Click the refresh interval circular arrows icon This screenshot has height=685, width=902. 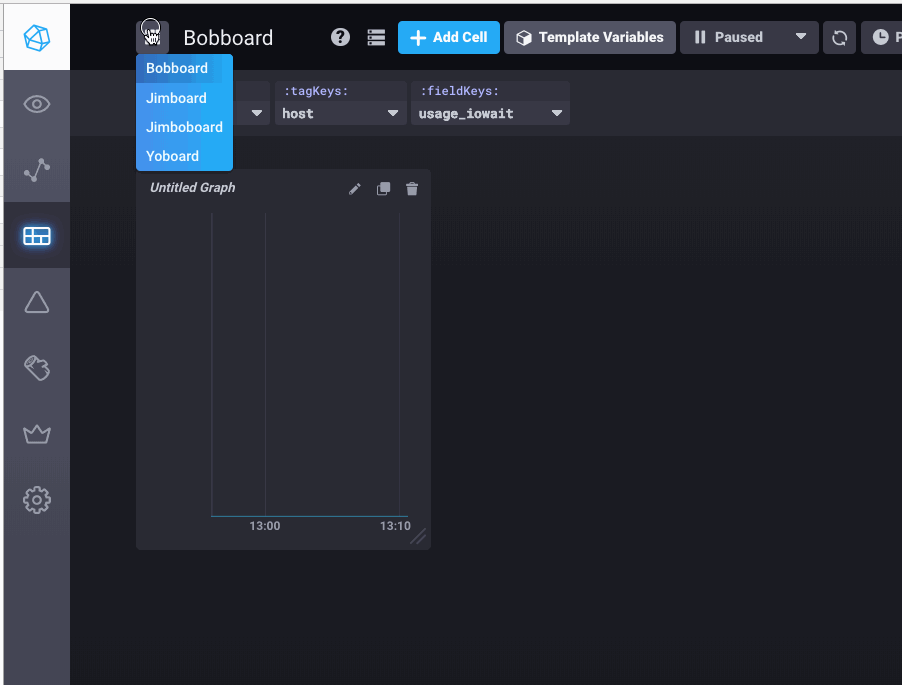click(839, 37)
